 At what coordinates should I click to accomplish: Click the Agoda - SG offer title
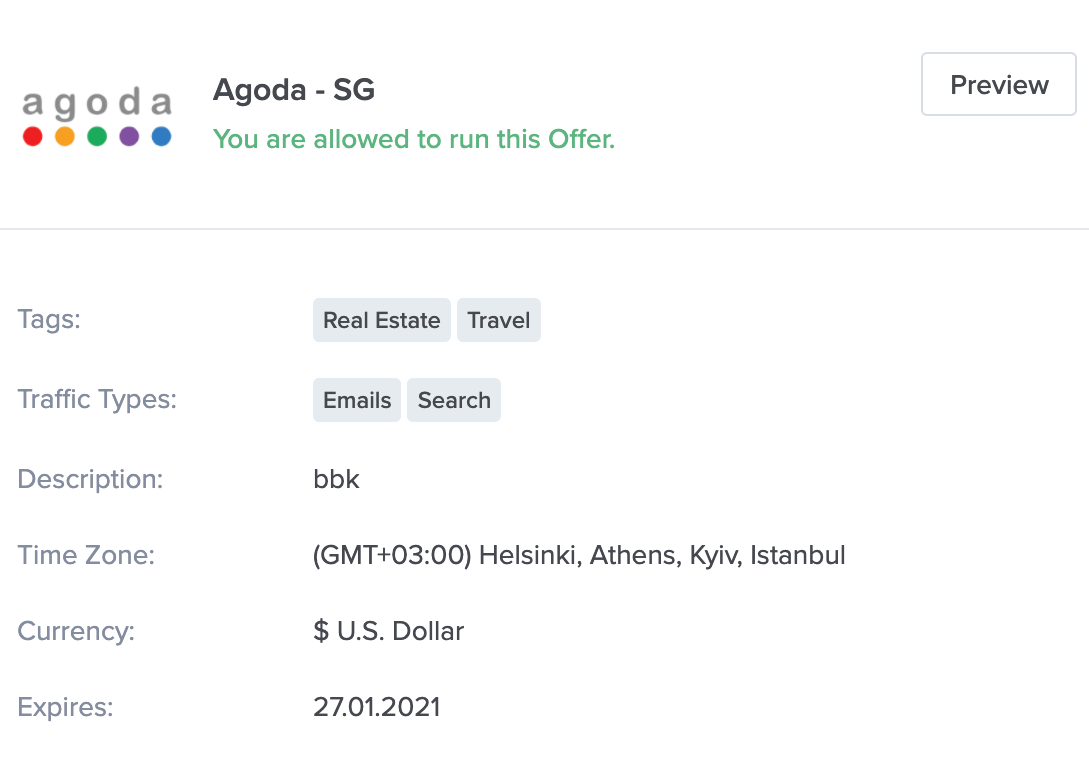click(294, 90)
